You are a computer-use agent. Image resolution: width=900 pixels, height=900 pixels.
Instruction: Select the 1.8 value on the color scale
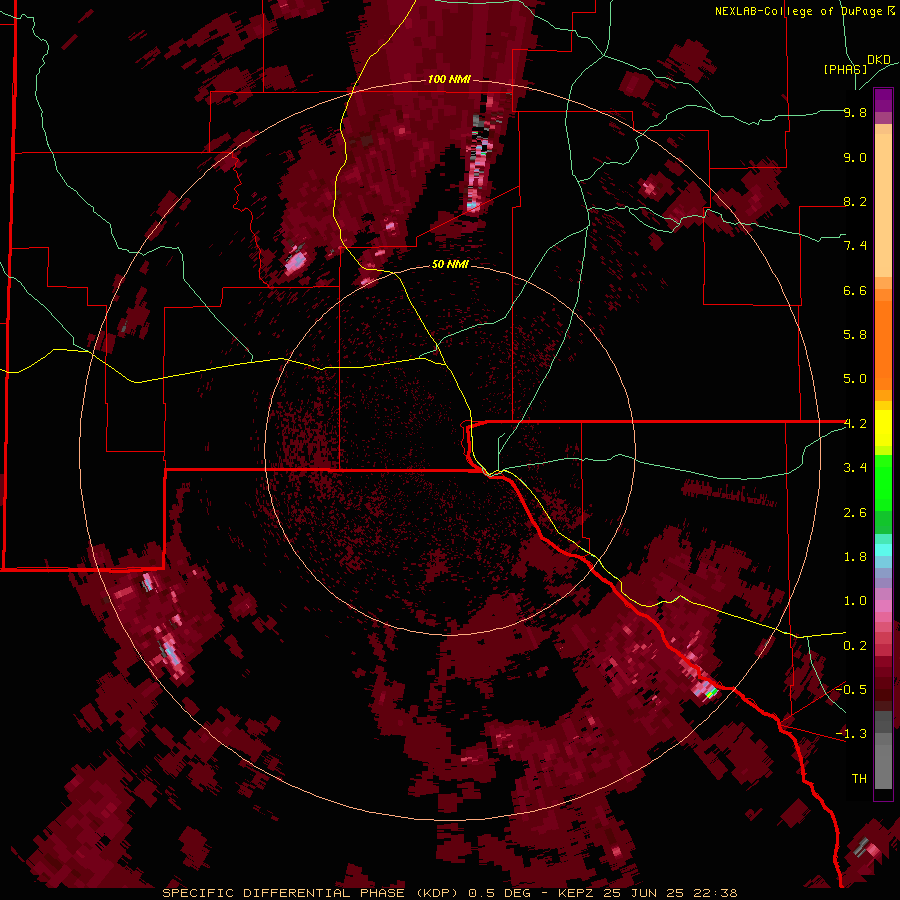pos(855,557)
